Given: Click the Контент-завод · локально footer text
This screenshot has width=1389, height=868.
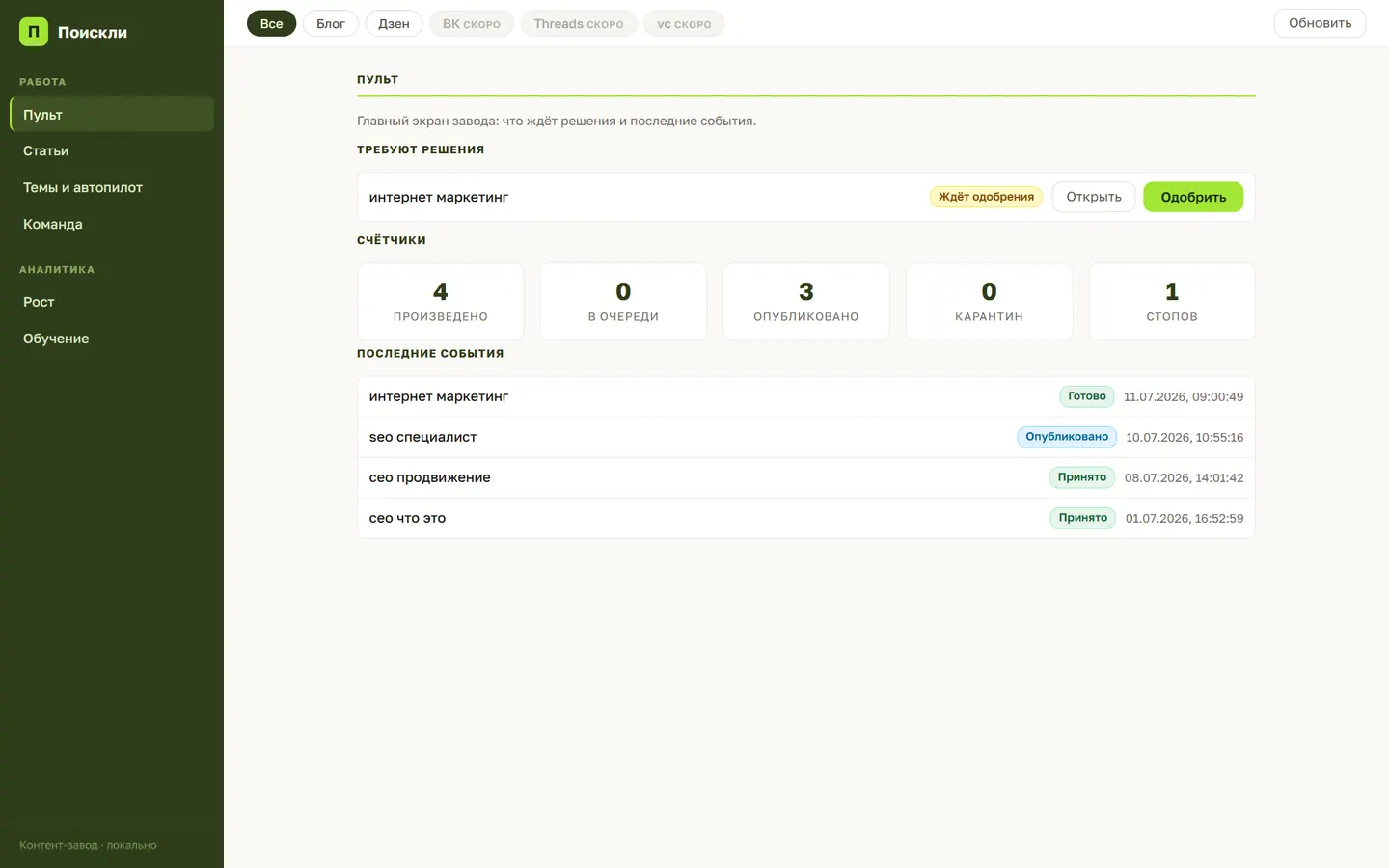Looking at the screenshot, I should (88, 845).
